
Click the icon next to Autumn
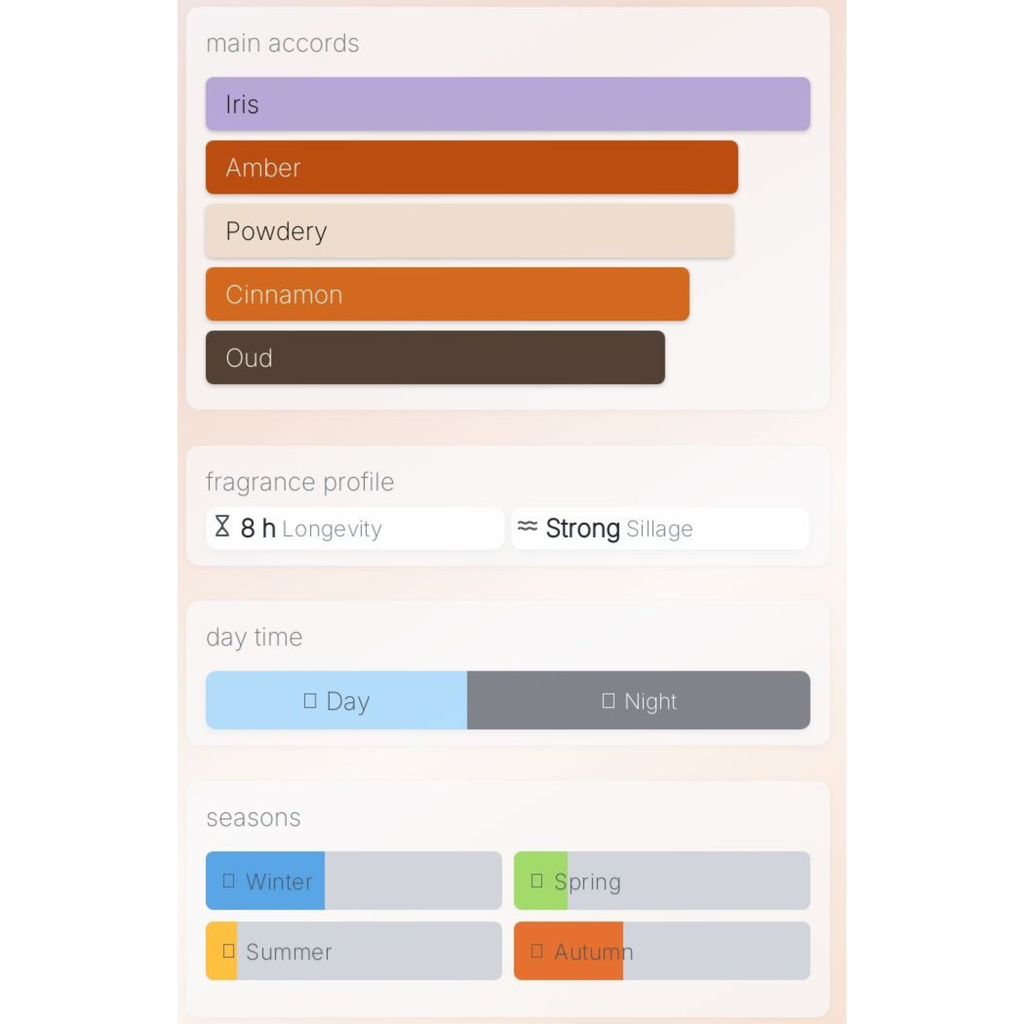click(537, 951)
